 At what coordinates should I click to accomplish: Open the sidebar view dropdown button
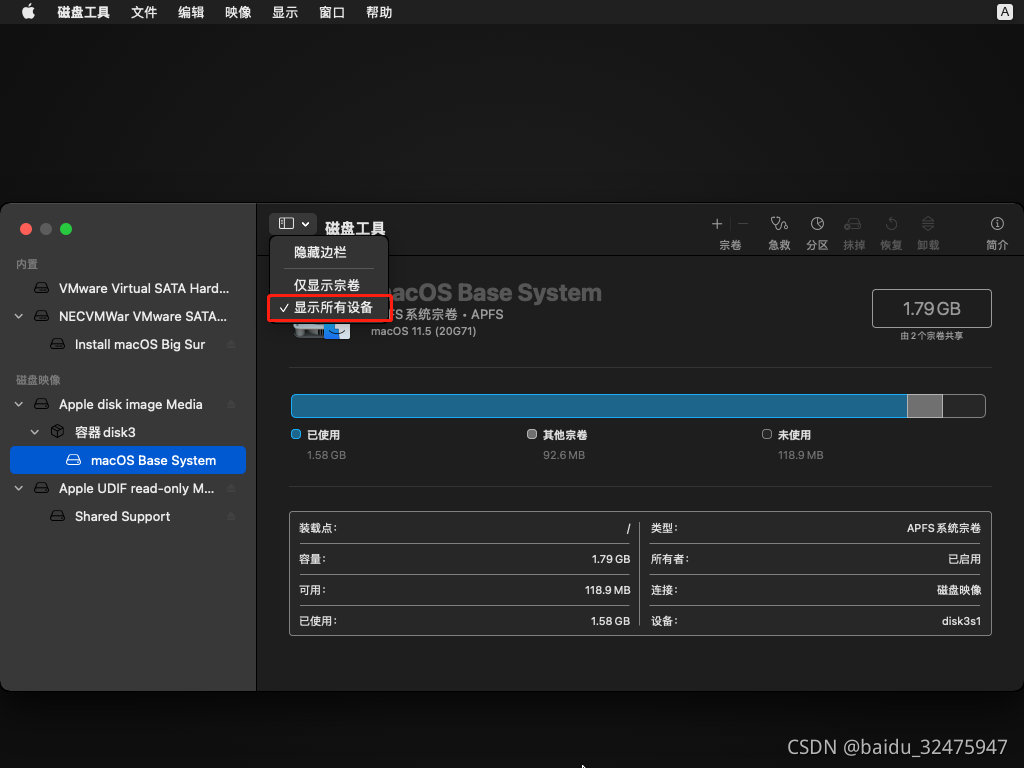point(292,224)
